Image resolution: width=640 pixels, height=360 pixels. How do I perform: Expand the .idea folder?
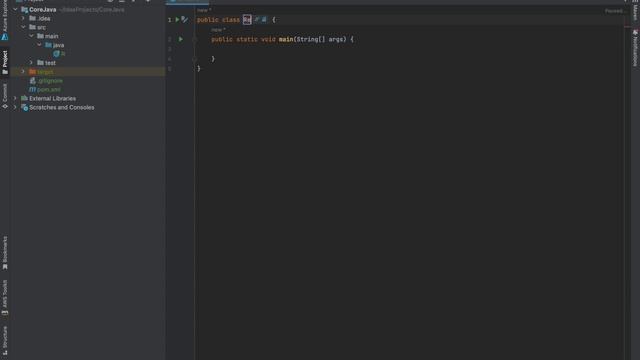click(23, 18)
